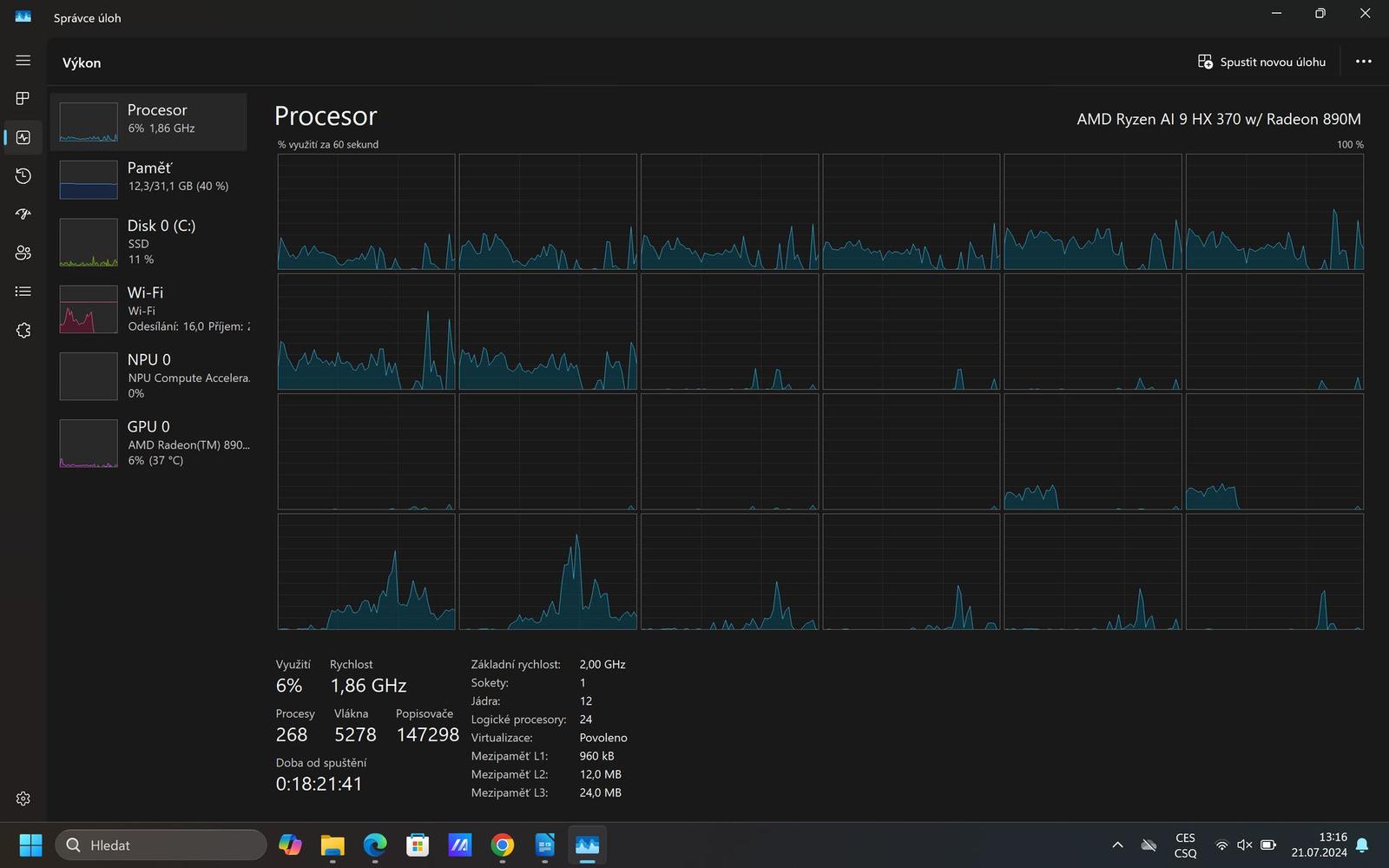Click the Logické procesory value 24
The height and width of the screenshot is (868, 1389).
coord(586,719)
